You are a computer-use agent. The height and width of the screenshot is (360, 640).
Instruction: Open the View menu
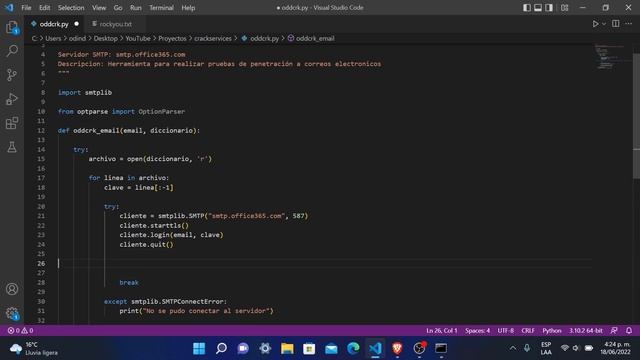click(99, 7)
